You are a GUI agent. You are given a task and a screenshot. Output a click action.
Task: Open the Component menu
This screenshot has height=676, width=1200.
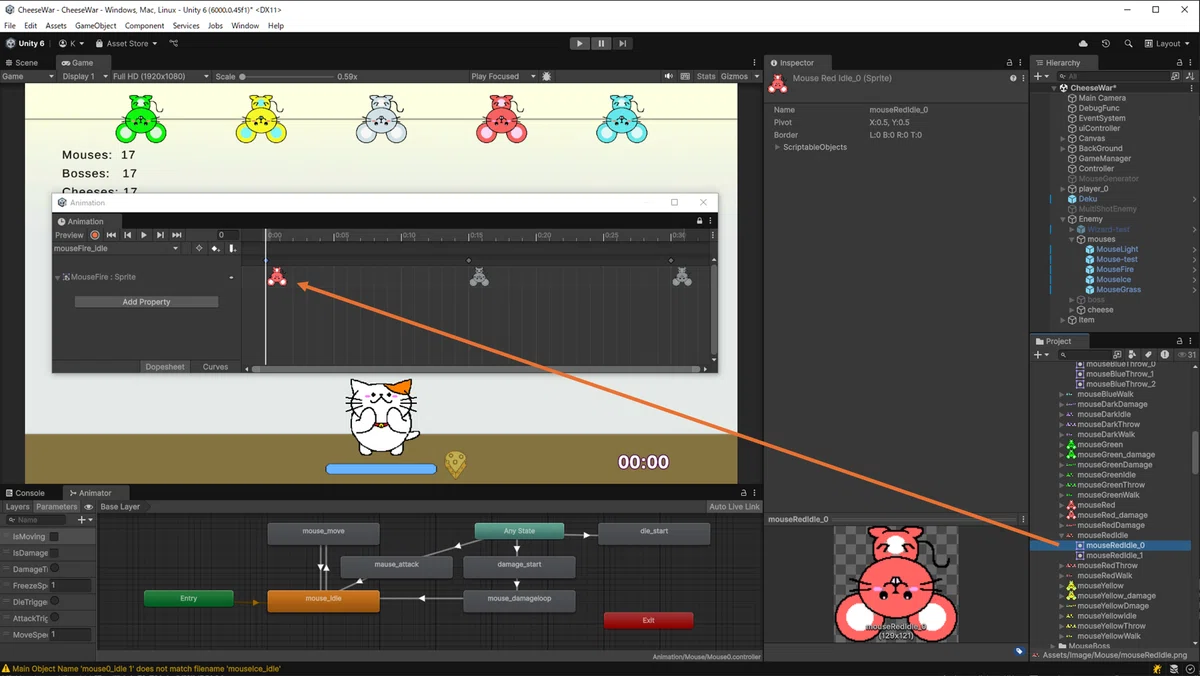pyautogui.click(x=144, y=26)
